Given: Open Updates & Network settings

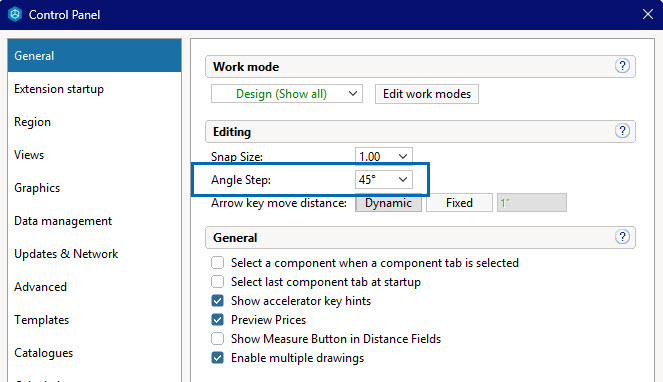Looking at the screenshot, I should [x=94, y=254].
